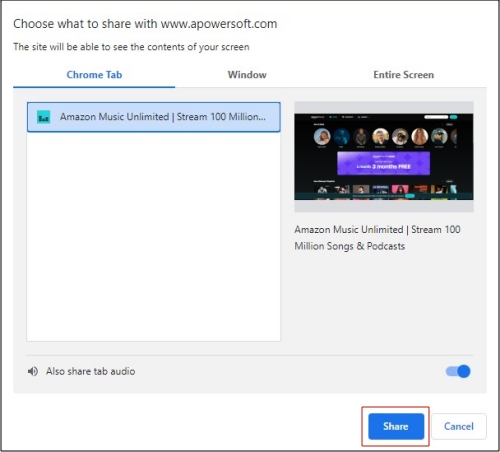Click dialog heading 'Choose what to share'
The width and height of the screenshot is (500, 452).
(x=73, y=24)
